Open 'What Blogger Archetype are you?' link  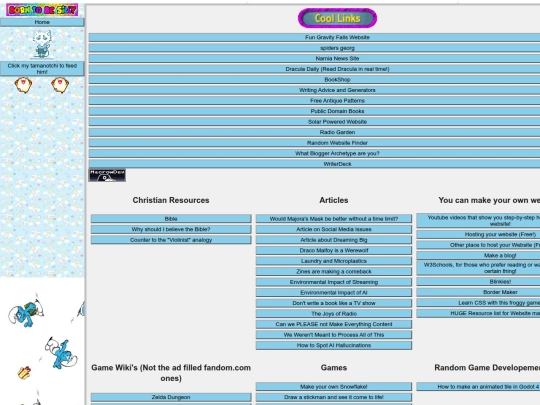click(314, 153)
